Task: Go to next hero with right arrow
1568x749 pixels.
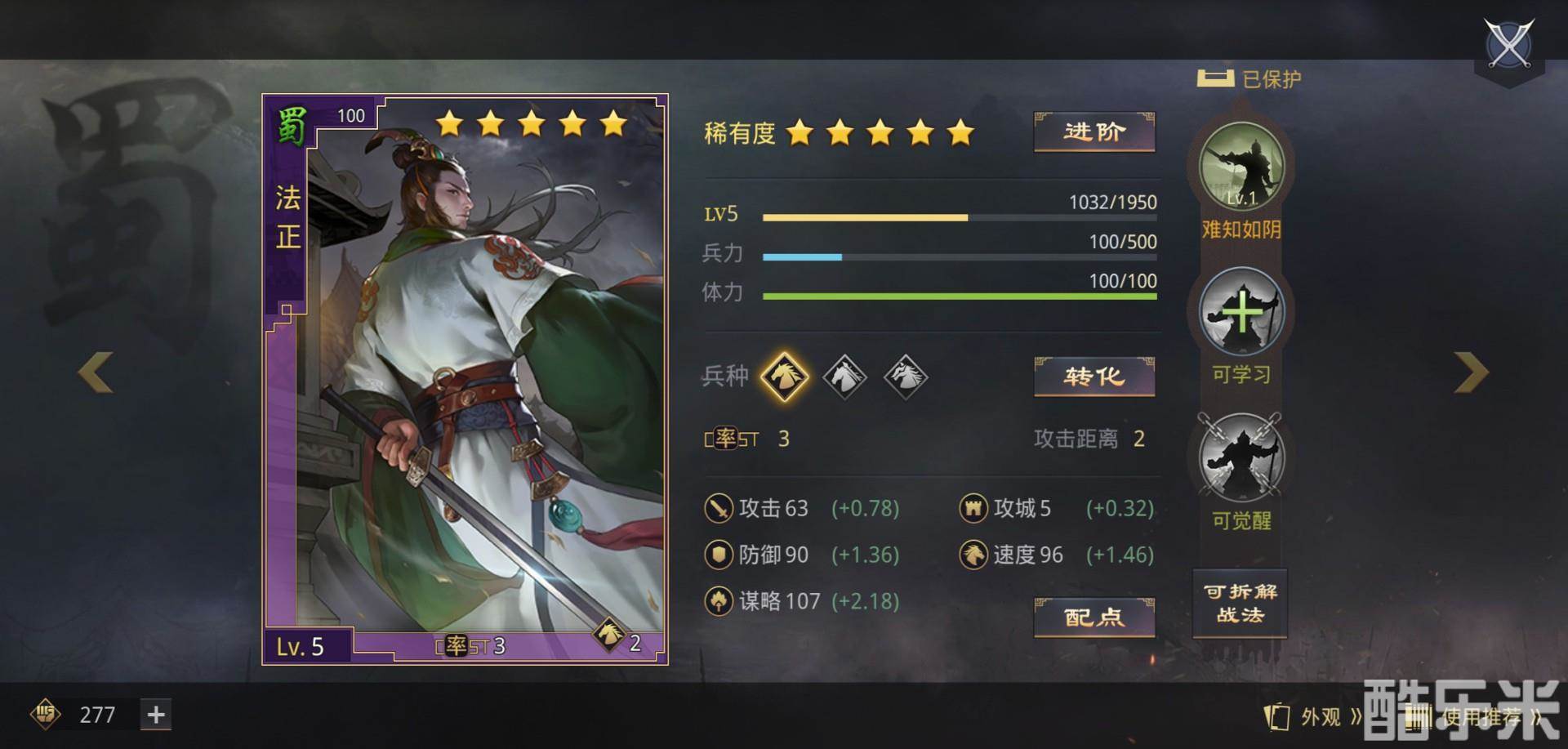Action: (x=1471, y=372)
